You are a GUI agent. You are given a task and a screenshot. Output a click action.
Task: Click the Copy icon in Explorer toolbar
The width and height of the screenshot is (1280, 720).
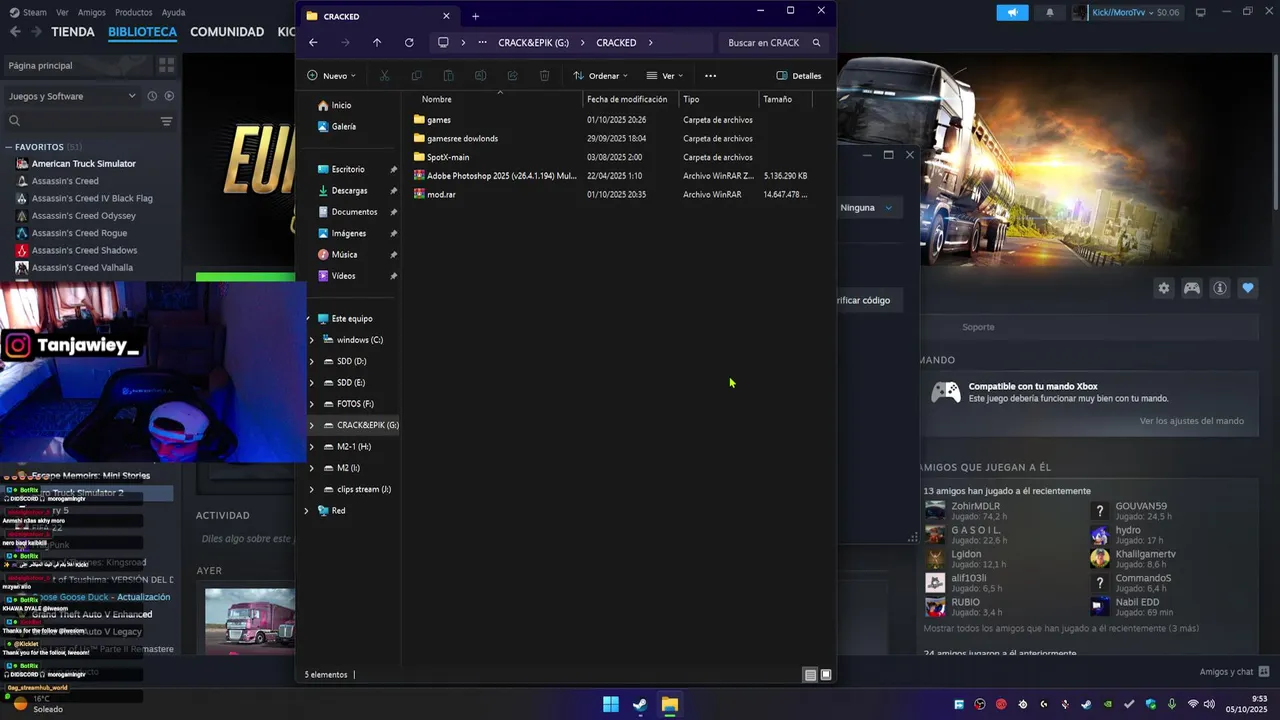click(x=416, y=76)
